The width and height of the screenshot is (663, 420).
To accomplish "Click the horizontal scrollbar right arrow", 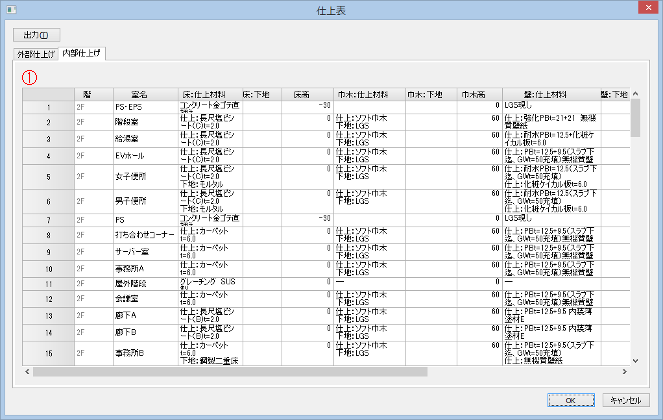I will [623, 372].
